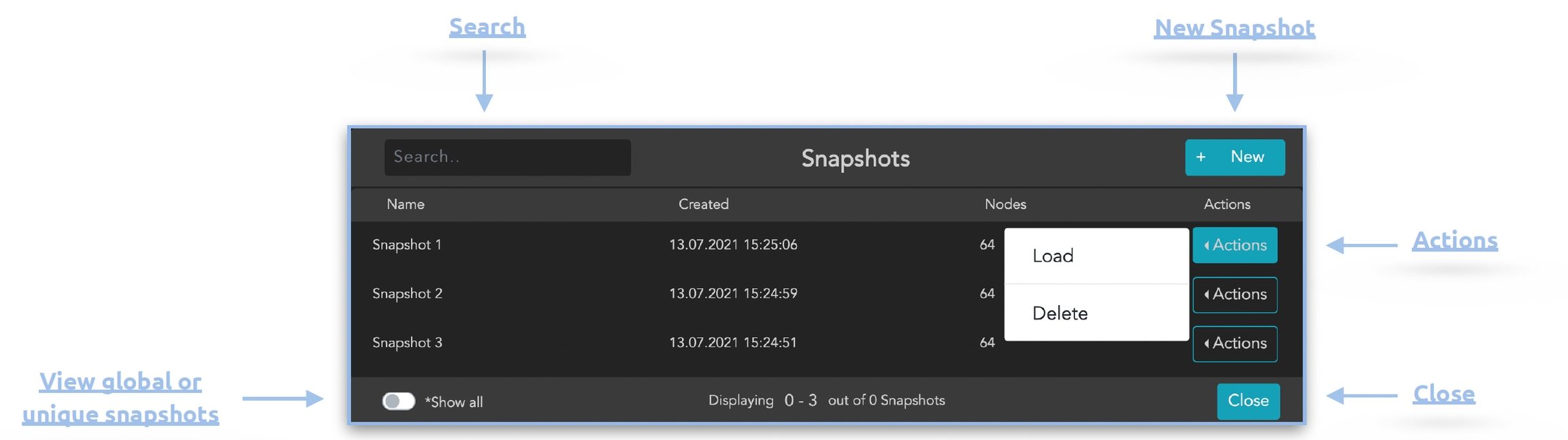Click the Created column header

pyautogui.click(x=703, y=204)
